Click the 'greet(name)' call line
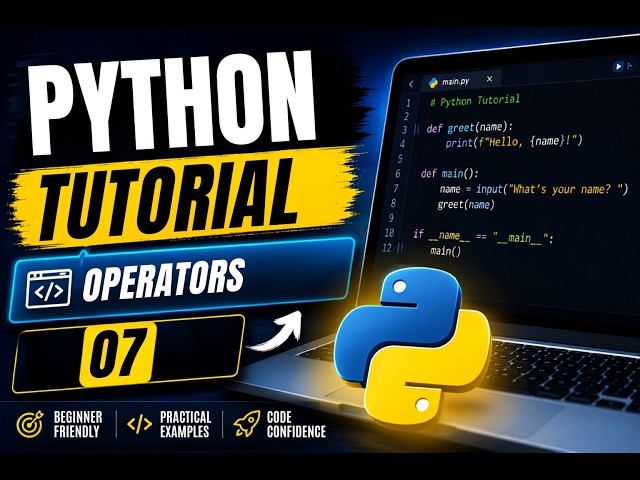 coord(466,204)
